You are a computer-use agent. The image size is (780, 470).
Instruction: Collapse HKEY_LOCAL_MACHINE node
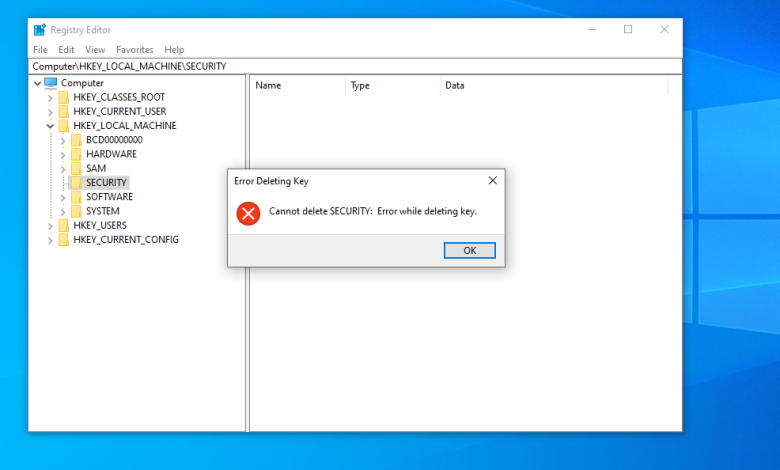(50, 126)
